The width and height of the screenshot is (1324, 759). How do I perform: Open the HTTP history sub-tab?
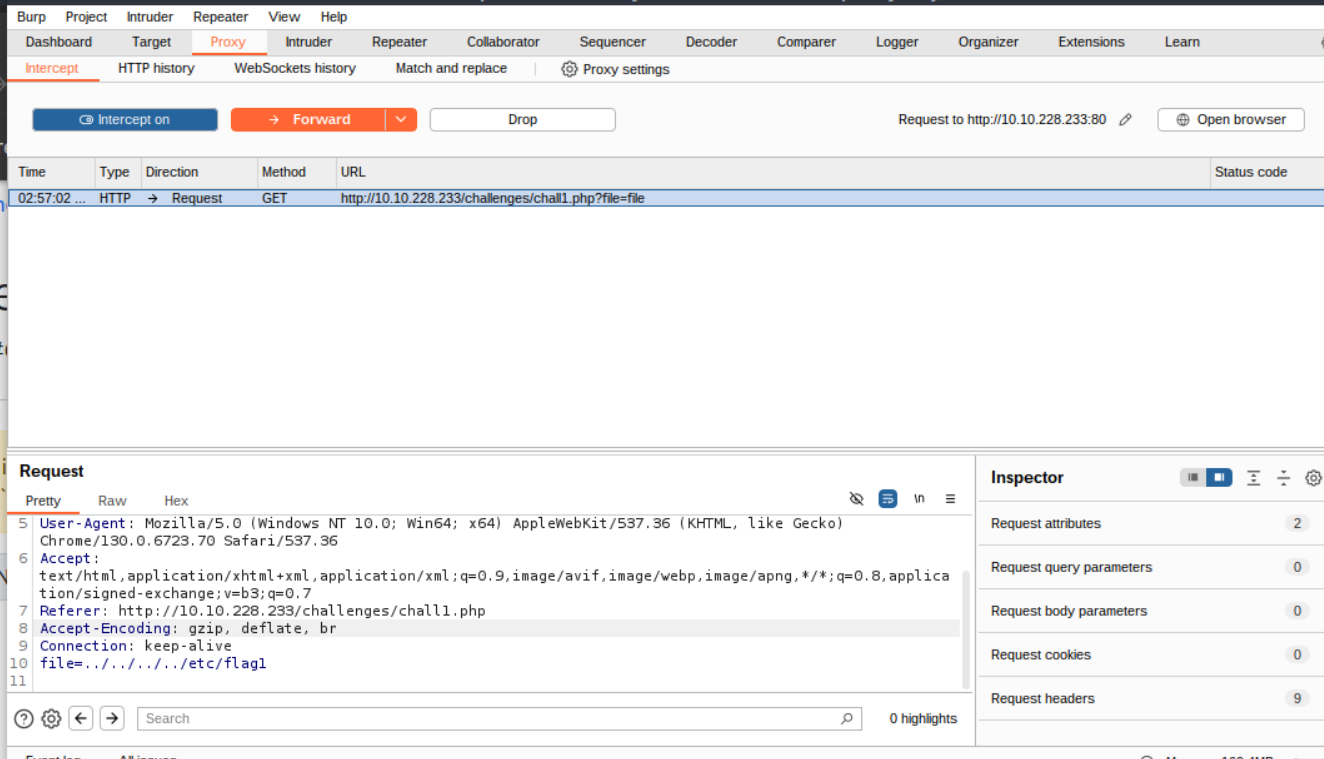pyautogui.click(x=156, y=69)
